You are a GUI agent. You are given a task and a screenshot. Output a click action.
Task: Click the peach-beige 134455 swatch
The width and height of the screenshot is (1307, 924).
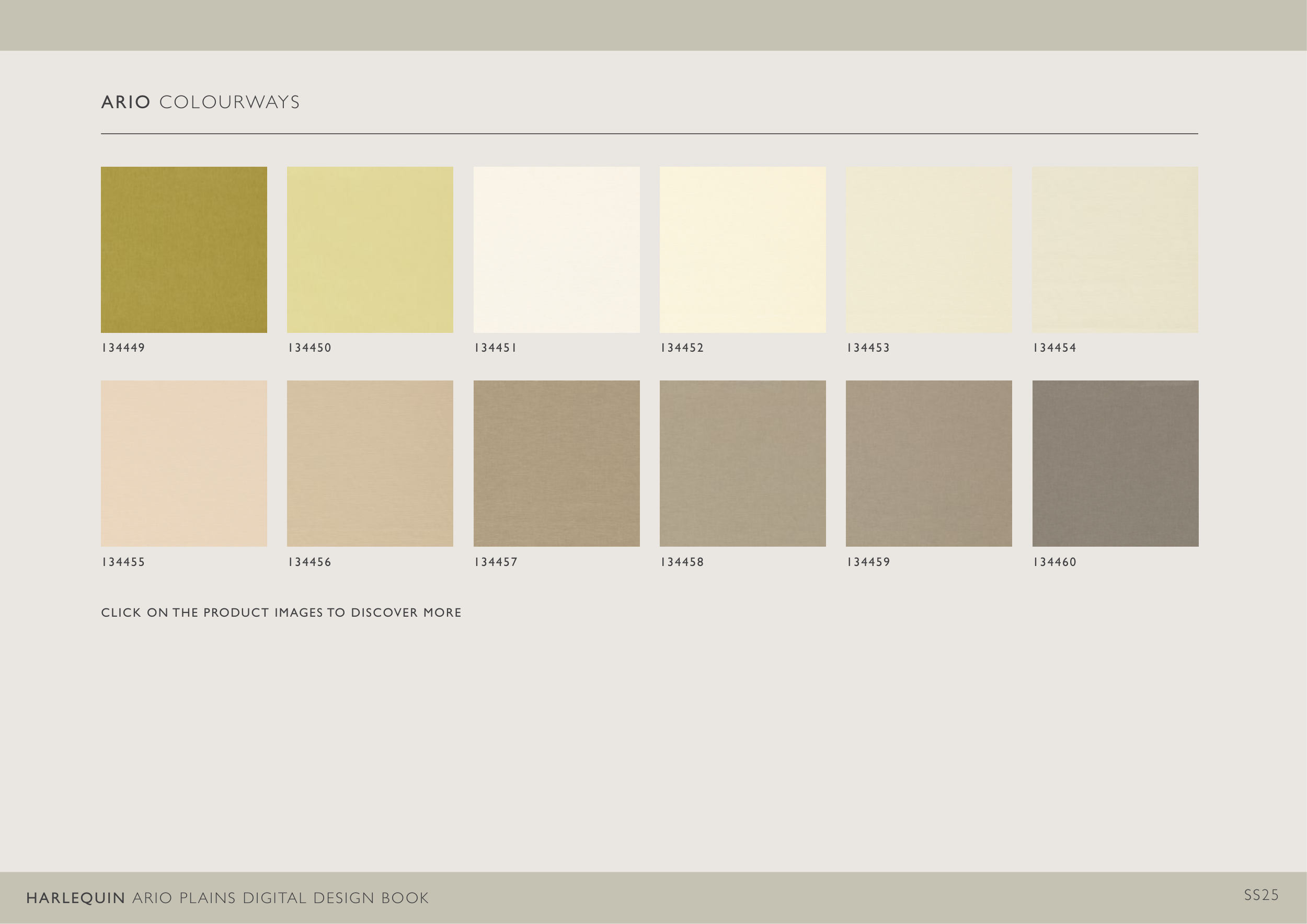(184, 464)
